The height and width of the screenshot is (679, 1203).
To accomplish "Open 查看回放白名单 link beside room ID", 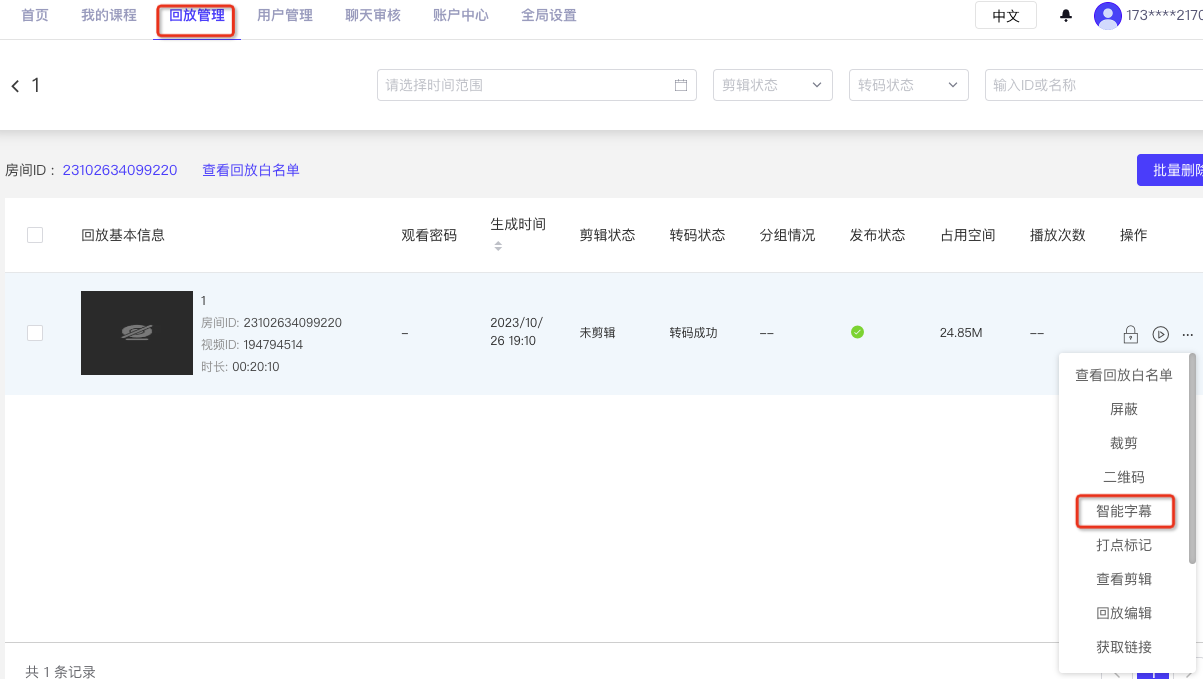I will coord(251,170).
